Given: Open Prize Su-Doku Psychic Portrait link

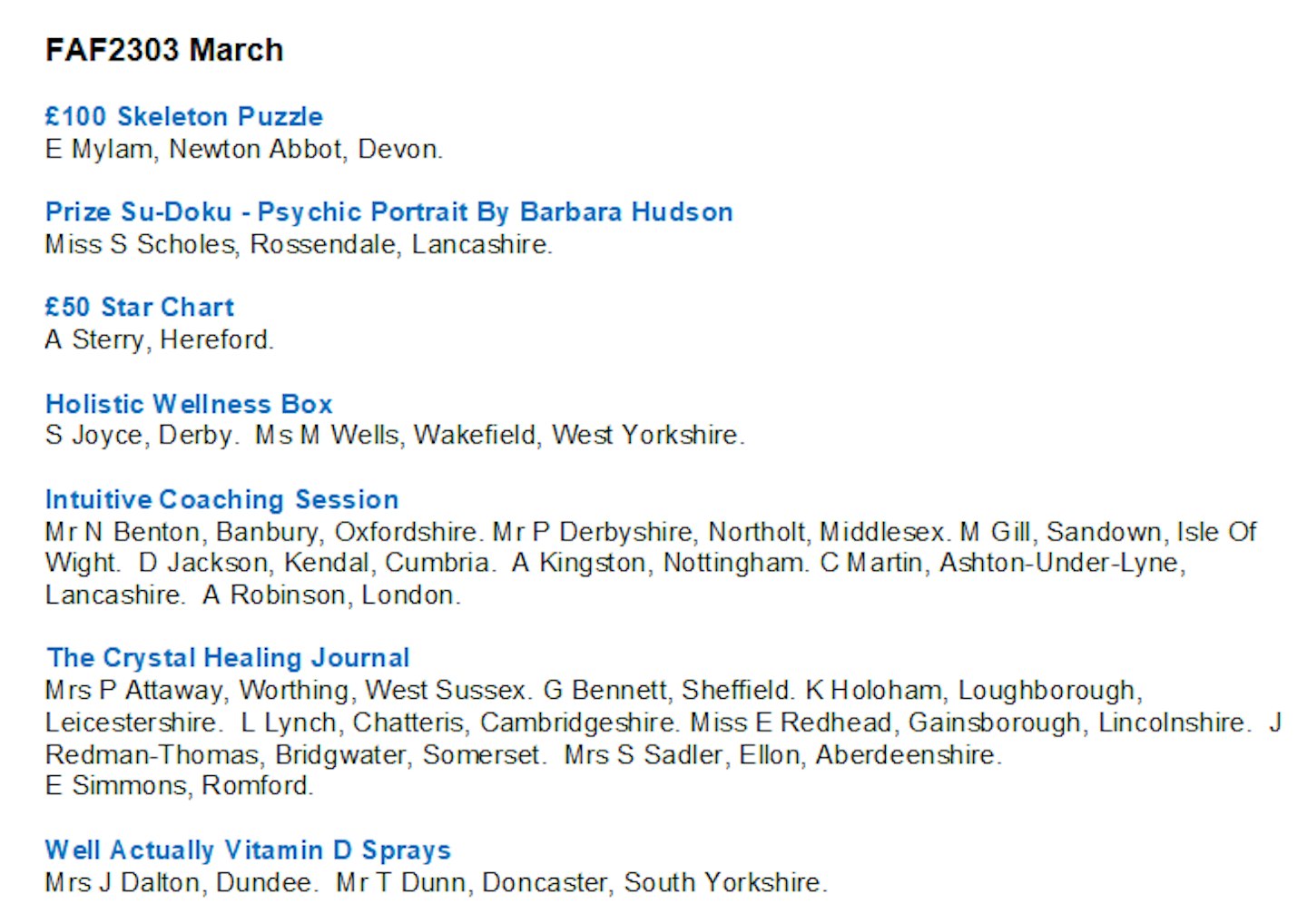Looking at the screenshot, I should pyautogui.click(x=389, y=212).
